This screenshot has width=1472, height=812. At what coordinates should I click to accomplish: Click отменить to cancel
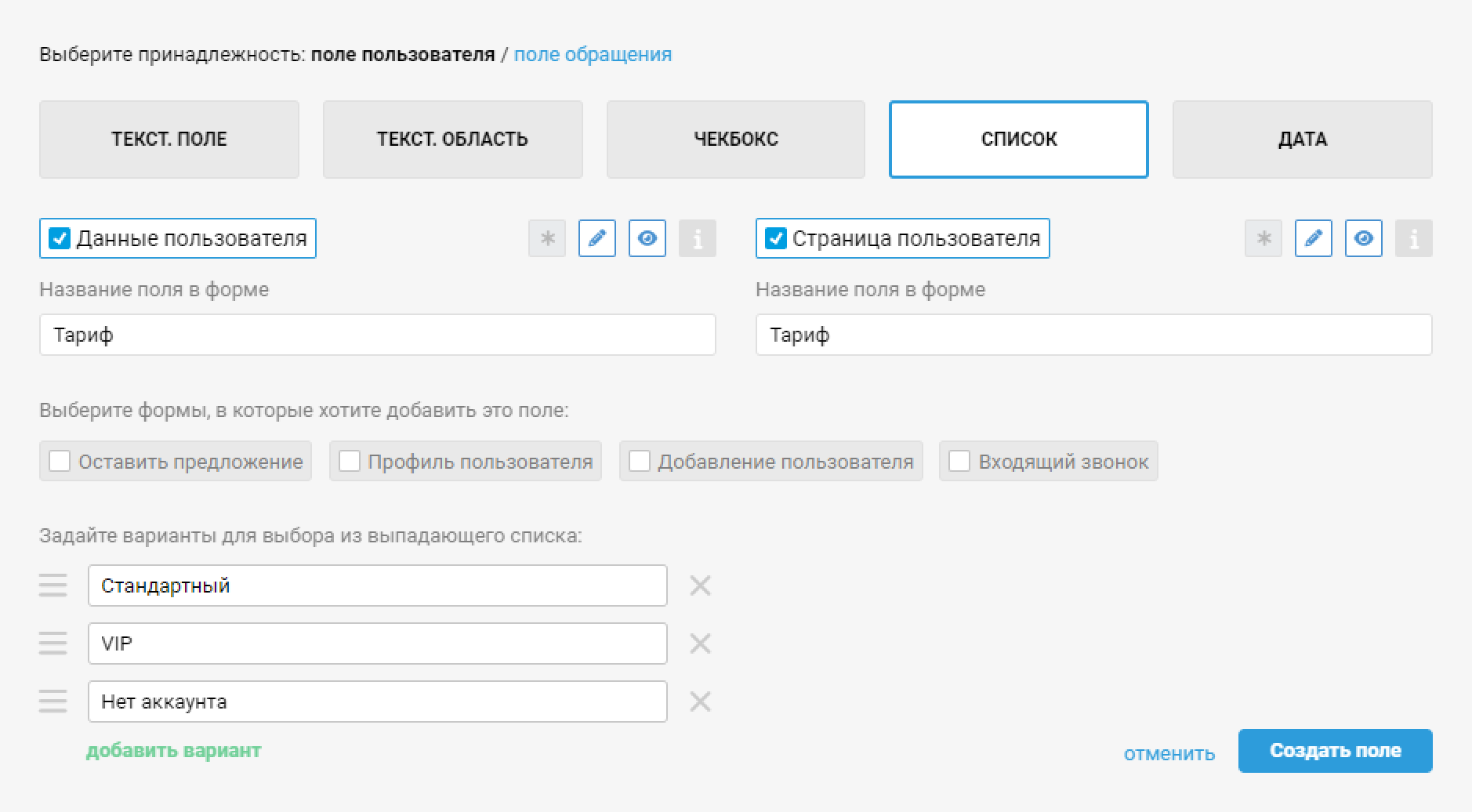[x=1169, y=753]
